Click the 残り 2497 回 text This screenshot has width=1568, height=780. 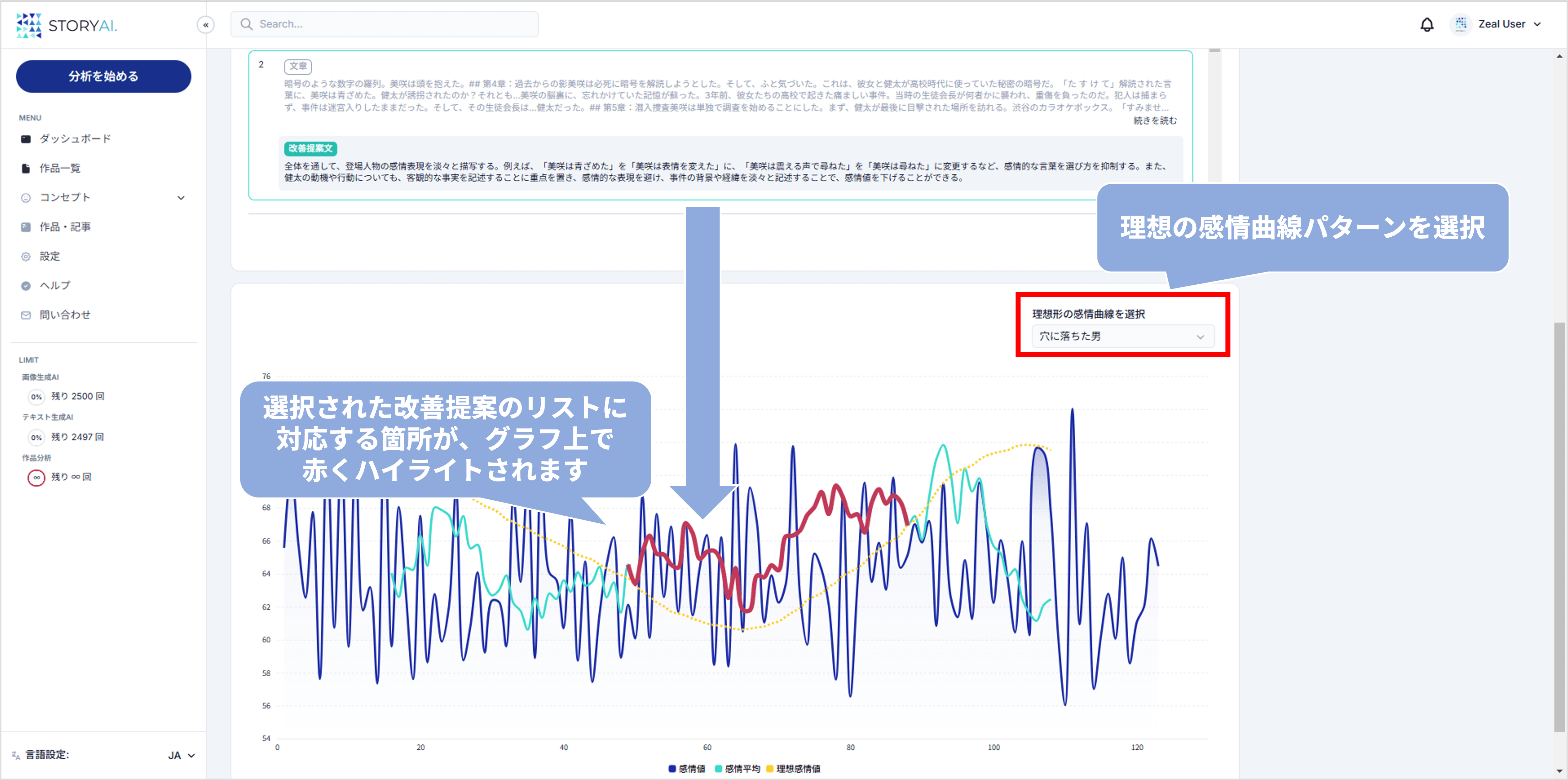[78, 437]
